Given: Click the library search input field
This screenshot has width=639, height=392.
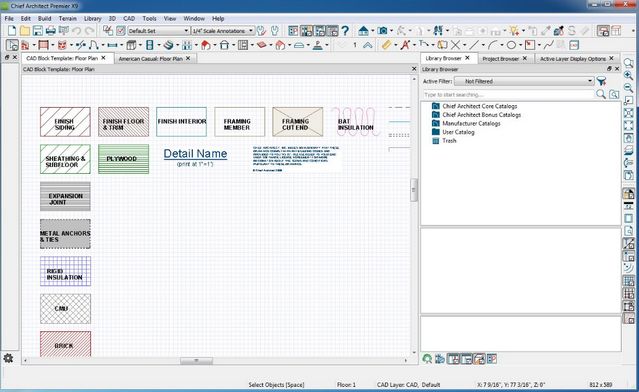Looking at the screenshot, I should click(x=508, y=95).
